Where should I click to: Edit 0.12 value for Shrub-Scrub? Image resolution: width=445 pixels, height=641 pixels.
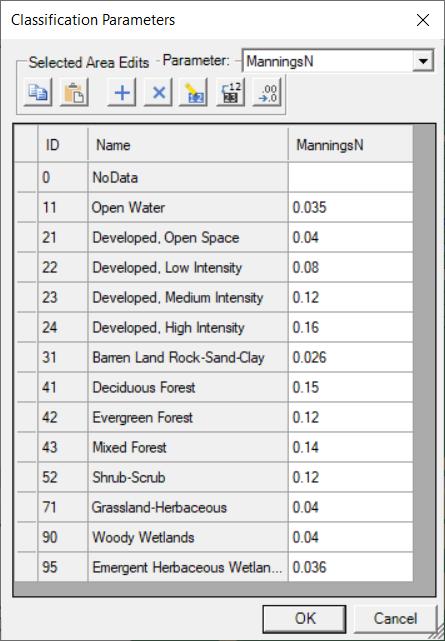tap(351, 477)
